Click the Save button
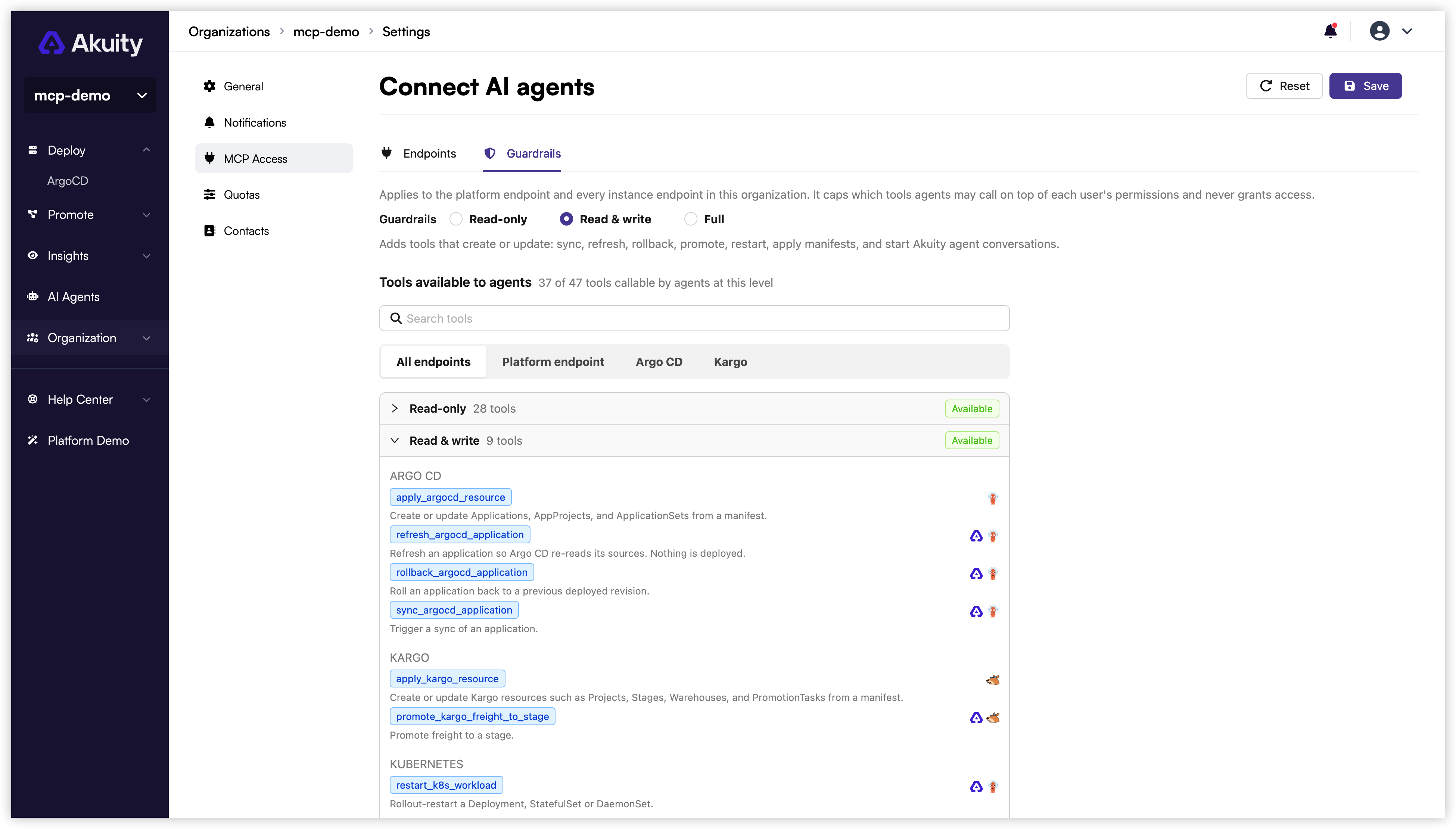The image size is (1456, 829). [x=1366, y=86]
